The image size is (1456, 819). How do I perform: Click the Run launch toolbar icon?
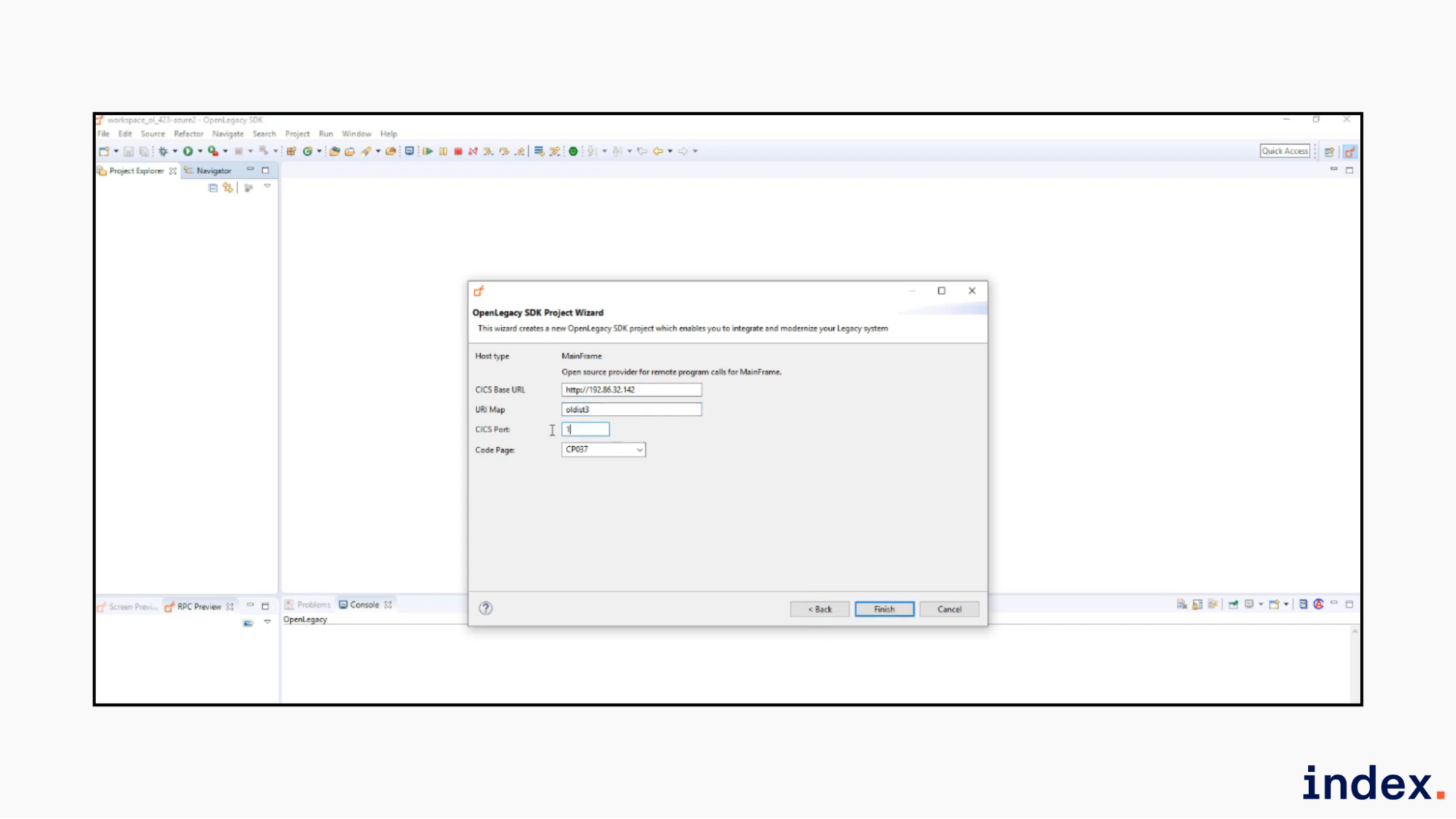pos(188,151)
